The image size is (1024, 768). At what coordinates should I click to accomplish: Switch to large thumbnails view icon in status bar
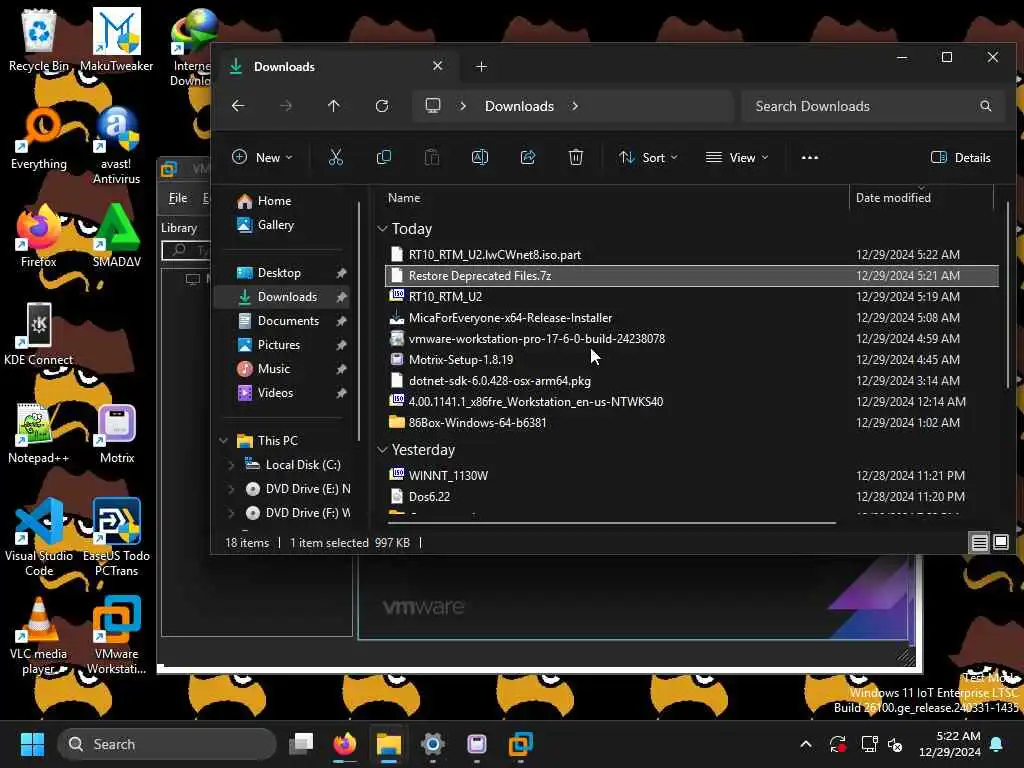click(1000, 542)
